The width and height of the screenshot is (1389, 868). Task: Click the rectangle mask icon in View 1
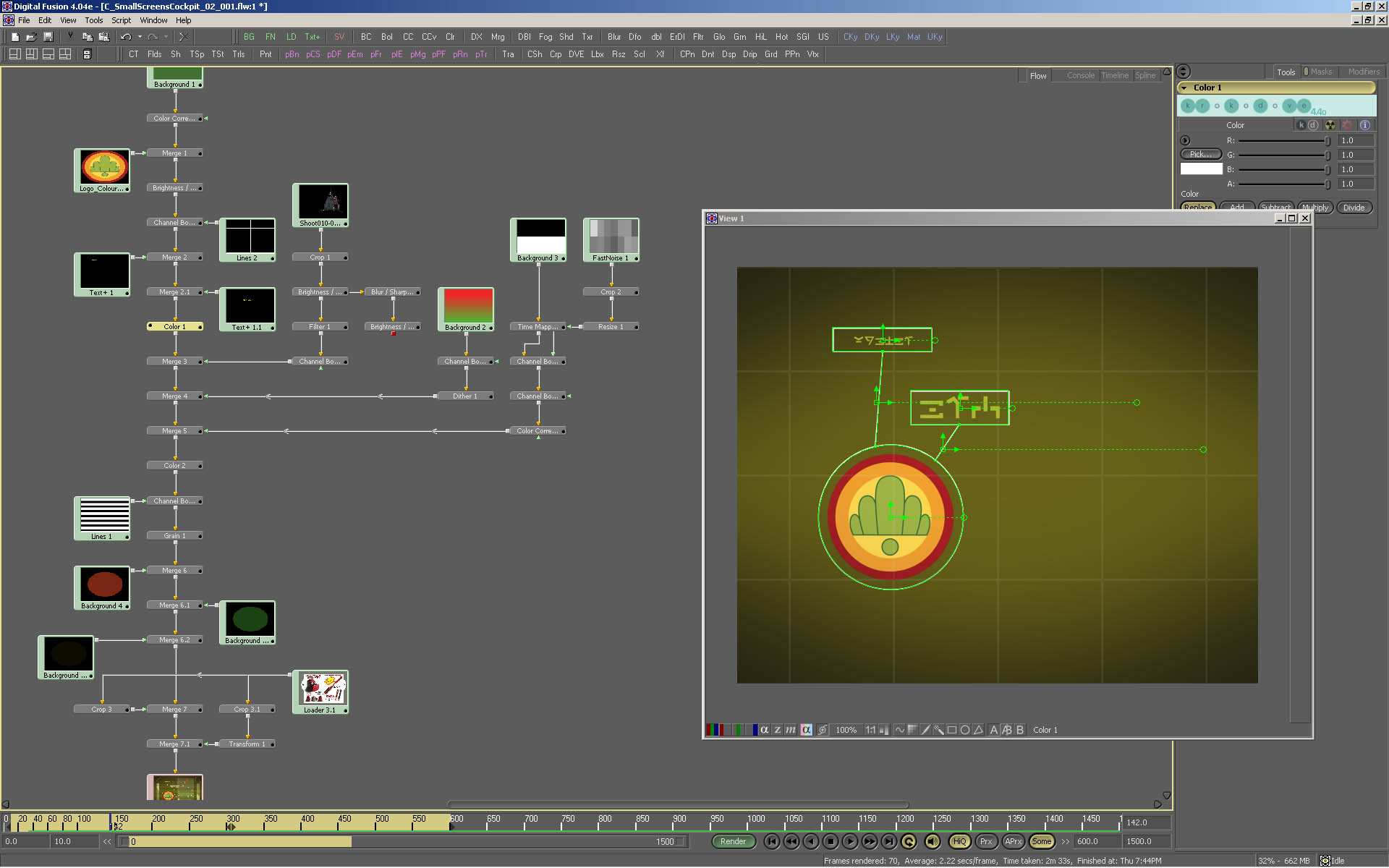tap(951, 730)
